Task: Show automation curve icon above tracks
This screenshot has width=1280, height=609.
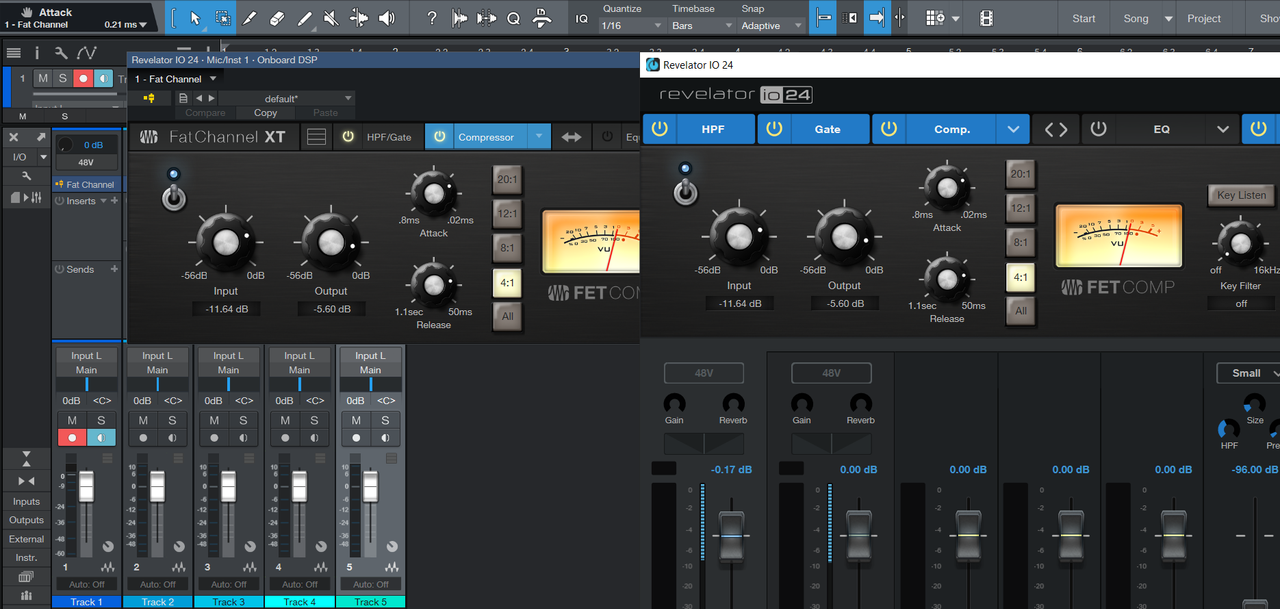Action: pyautogui.click(x=87, y=53)
